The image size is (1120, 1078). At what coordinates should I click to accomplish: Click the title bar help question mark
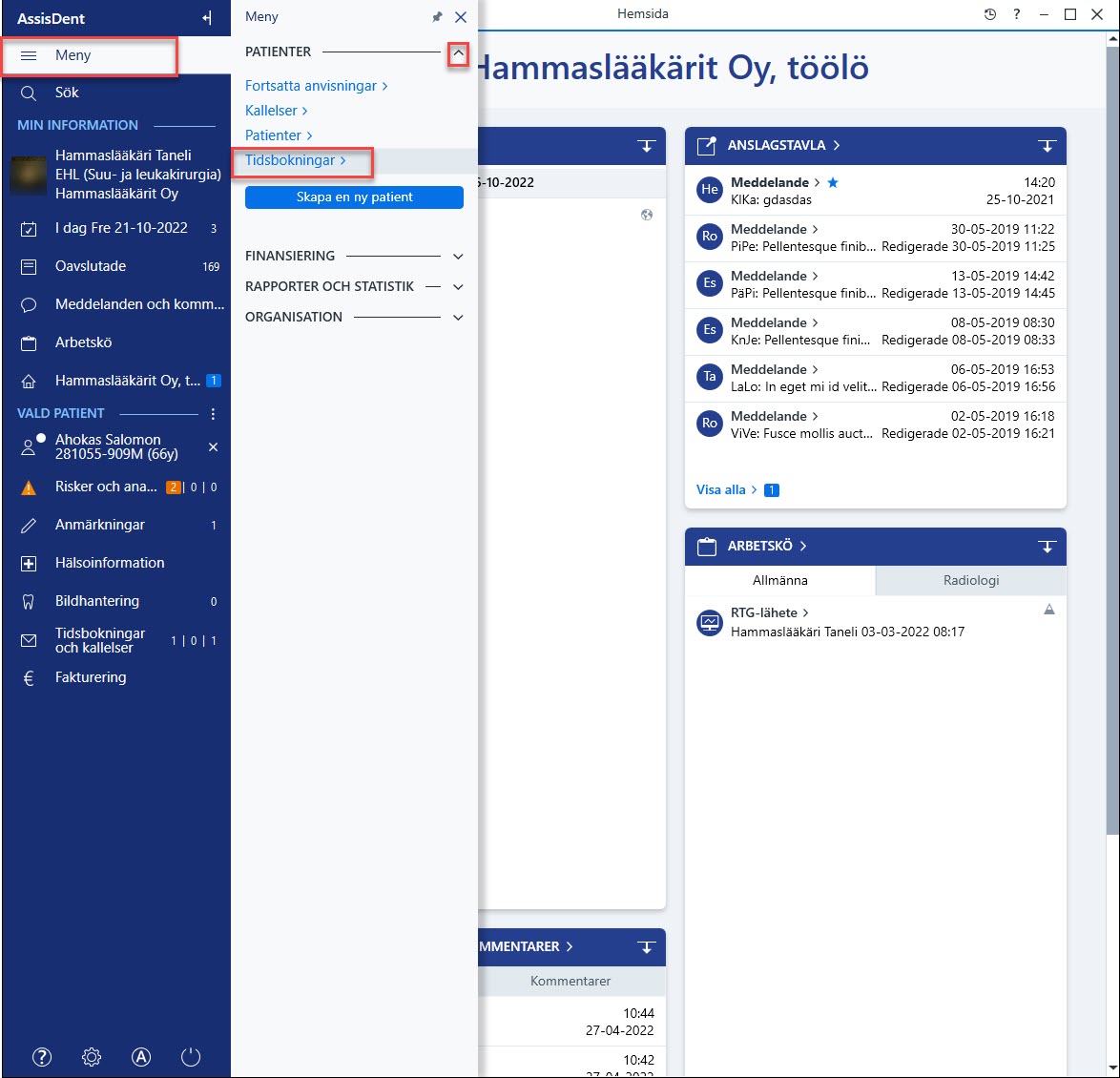(x=1016, y=14)
